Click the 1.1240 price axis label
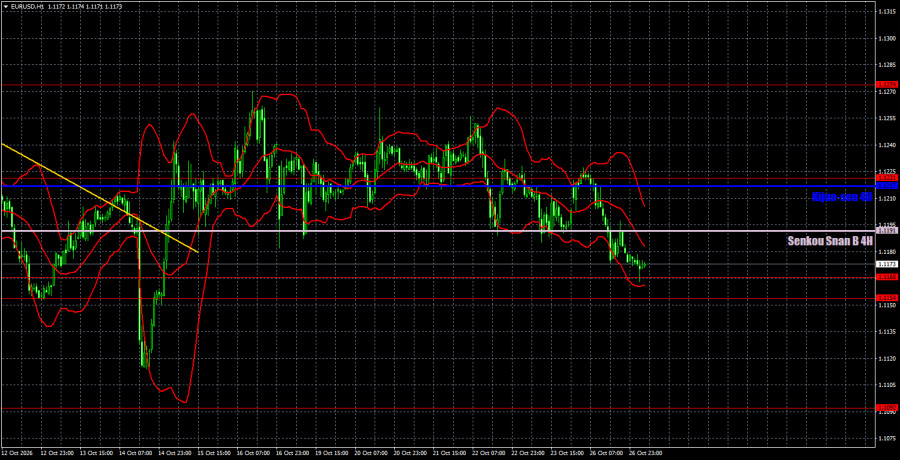This screenshot has width=900, height=460. coord(887,145)
